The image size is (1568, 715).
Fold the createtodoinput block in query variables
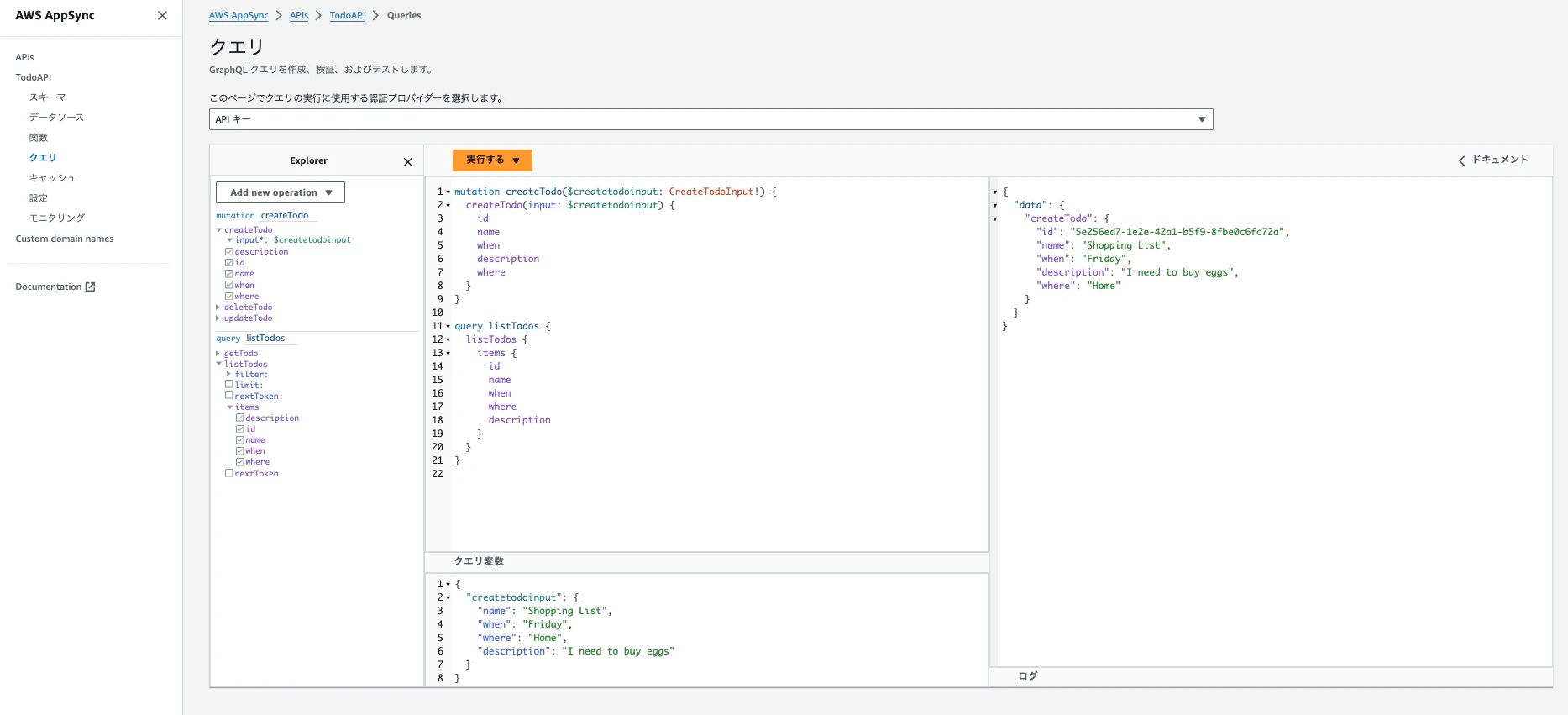point(448,598)
